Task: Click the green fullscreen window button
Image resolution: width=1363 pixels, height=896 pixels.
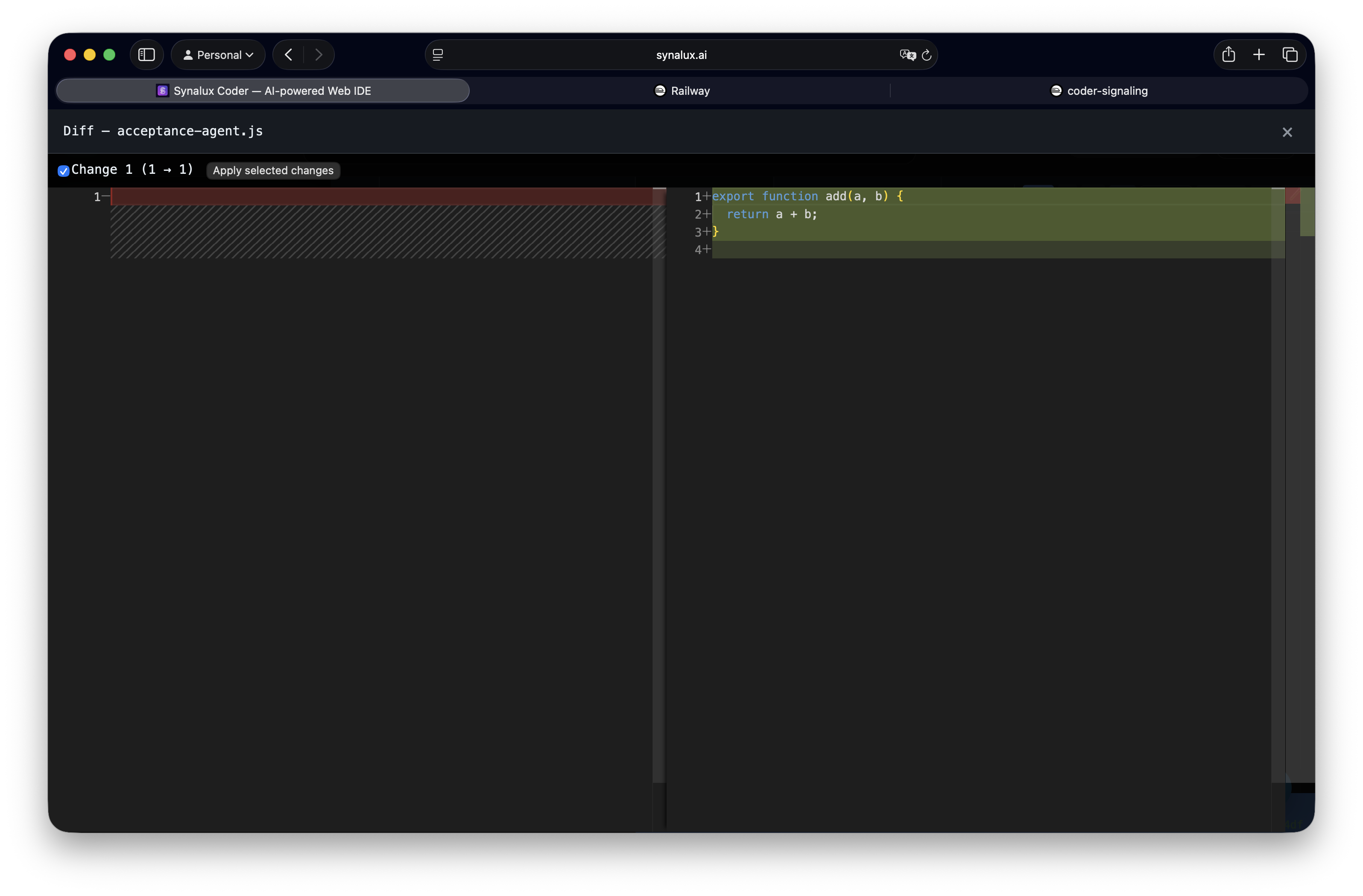Action: pyautogui.click(x=109, y=55)
